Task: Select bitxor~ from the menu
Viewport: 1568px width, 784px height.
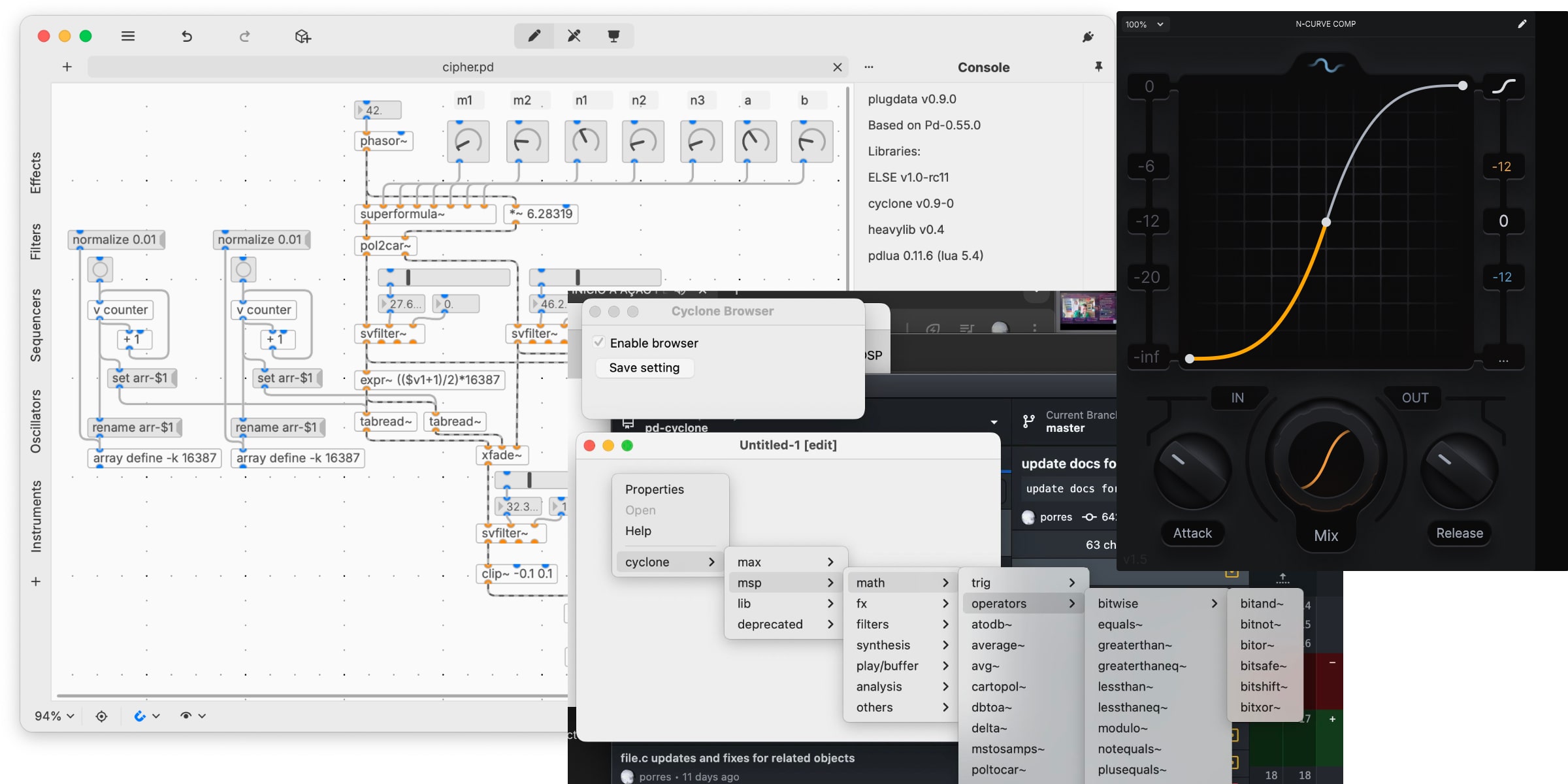Action: [1260, 708]
